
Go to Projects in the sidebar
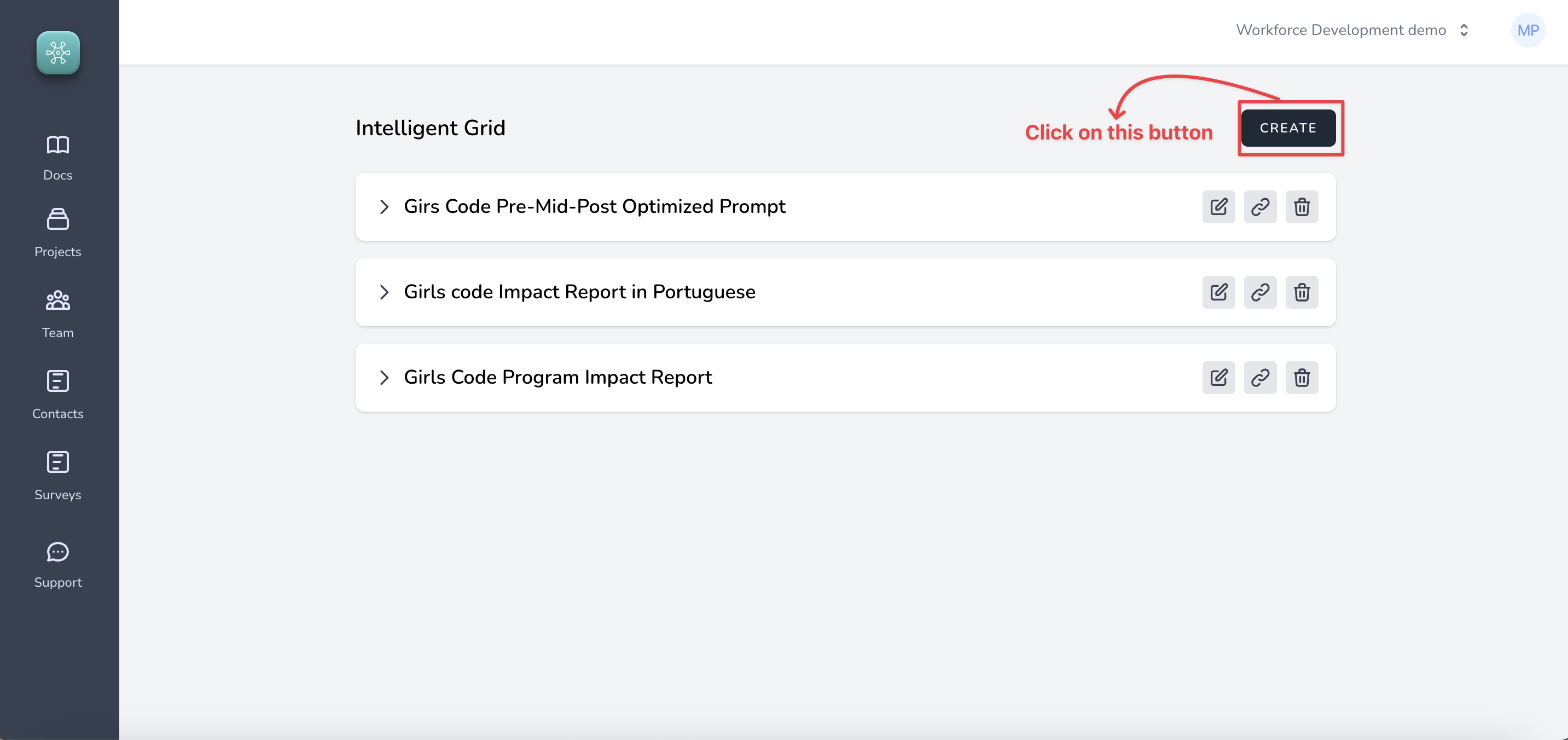(x=58, y=233)
